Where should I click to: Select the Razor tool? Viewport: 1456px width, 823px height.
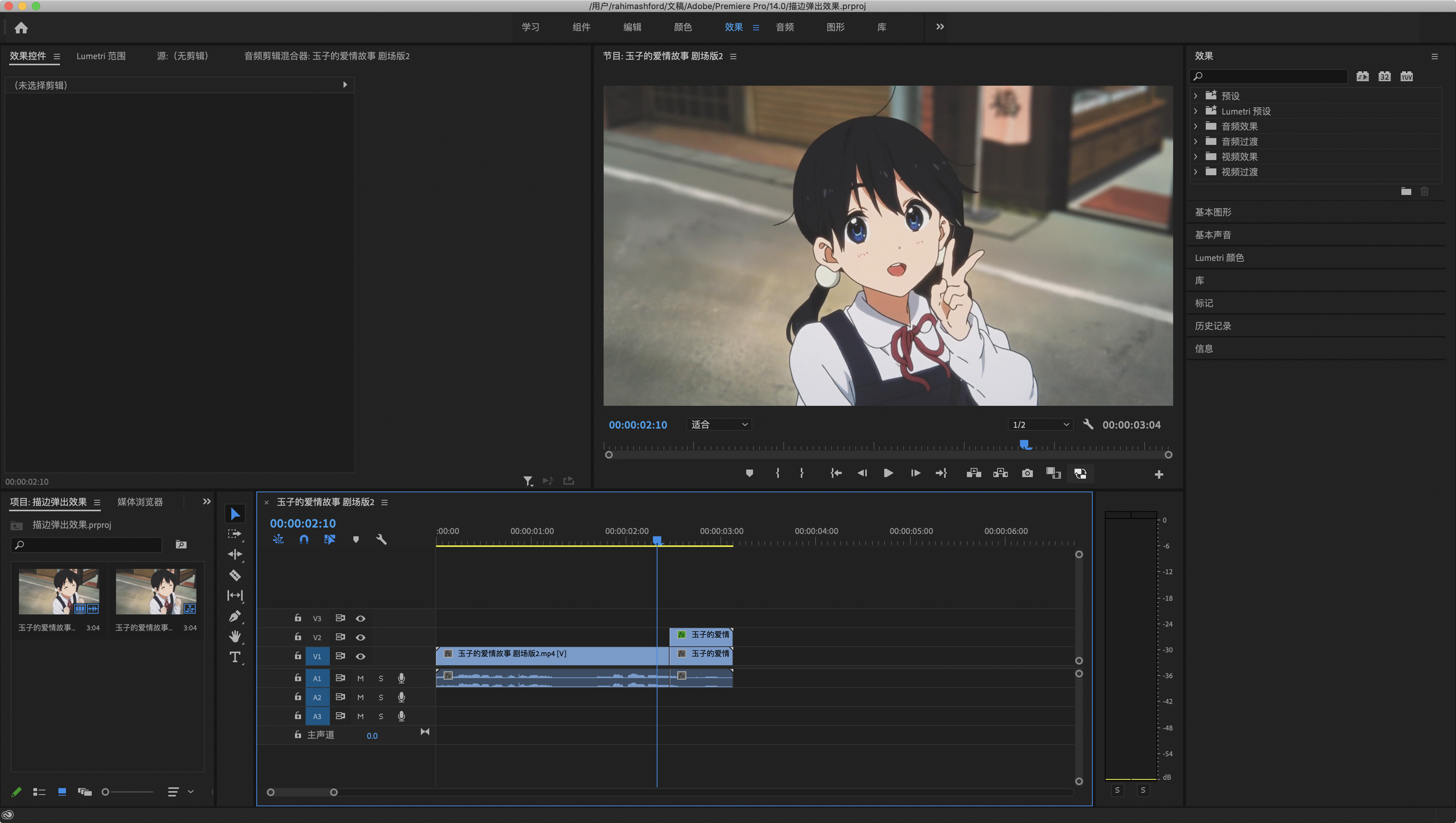(235, 575)
